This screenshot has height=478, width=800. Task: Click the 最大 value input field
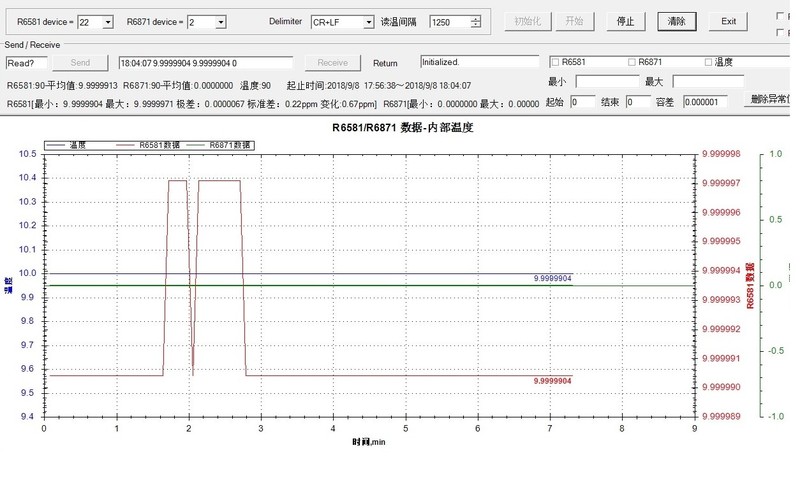click(707, 81)
